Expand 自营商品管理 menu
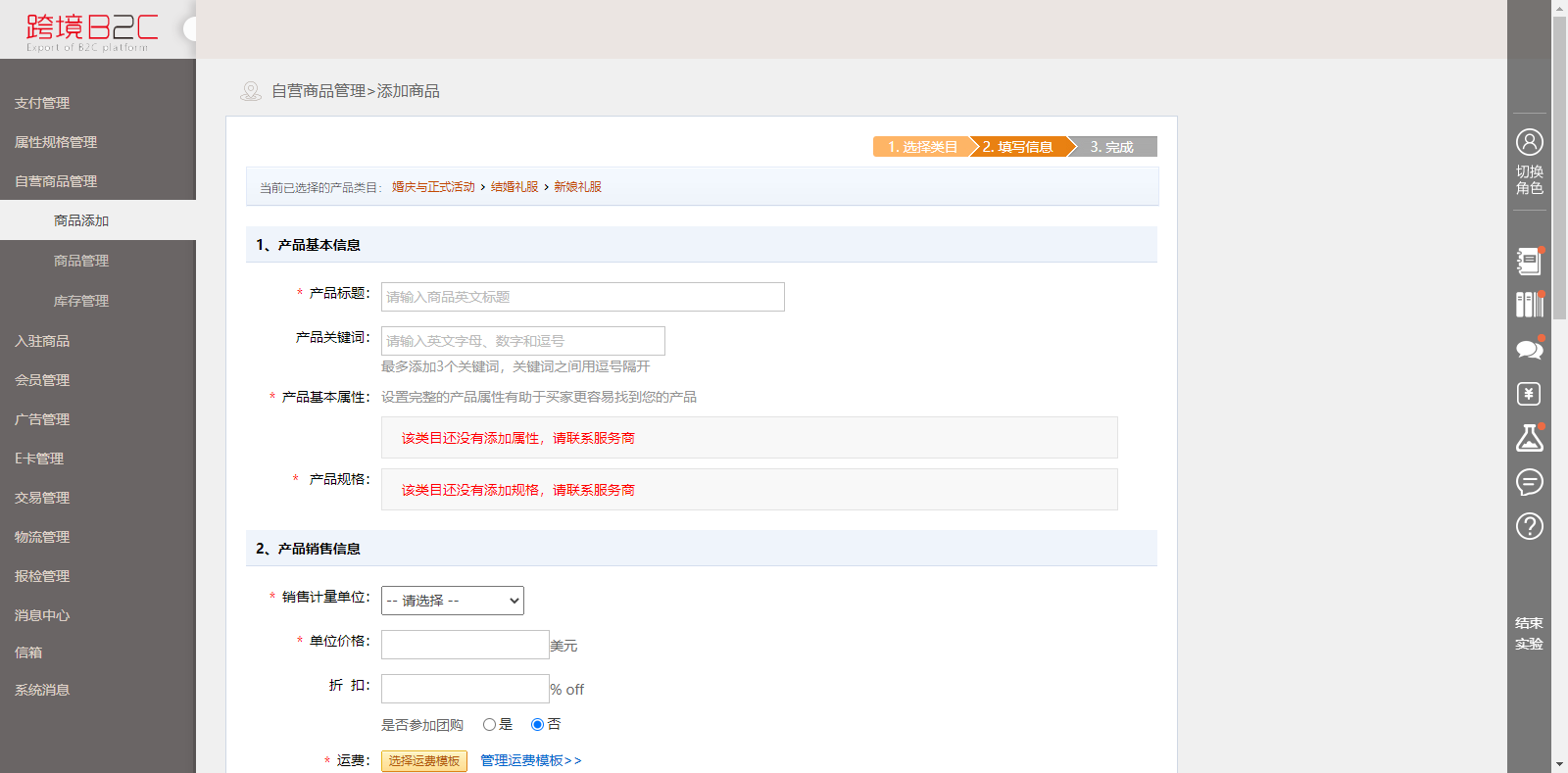1568x773 pixels. (x=56, y=181)
